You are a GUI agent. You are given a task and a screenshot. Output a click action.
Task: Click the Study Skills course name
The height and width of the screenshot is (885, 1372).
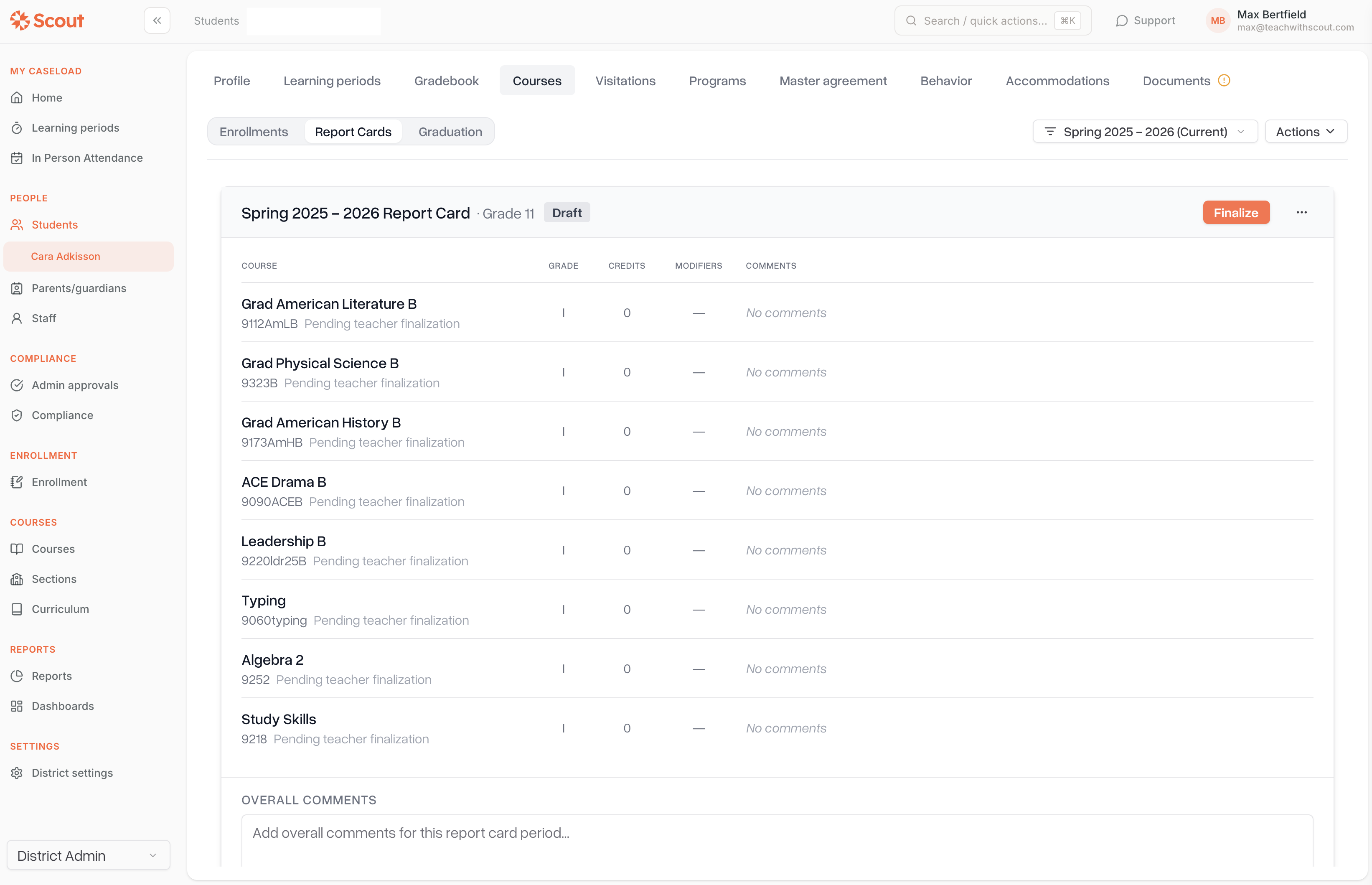pyautogui.click(x=279, y=719)
